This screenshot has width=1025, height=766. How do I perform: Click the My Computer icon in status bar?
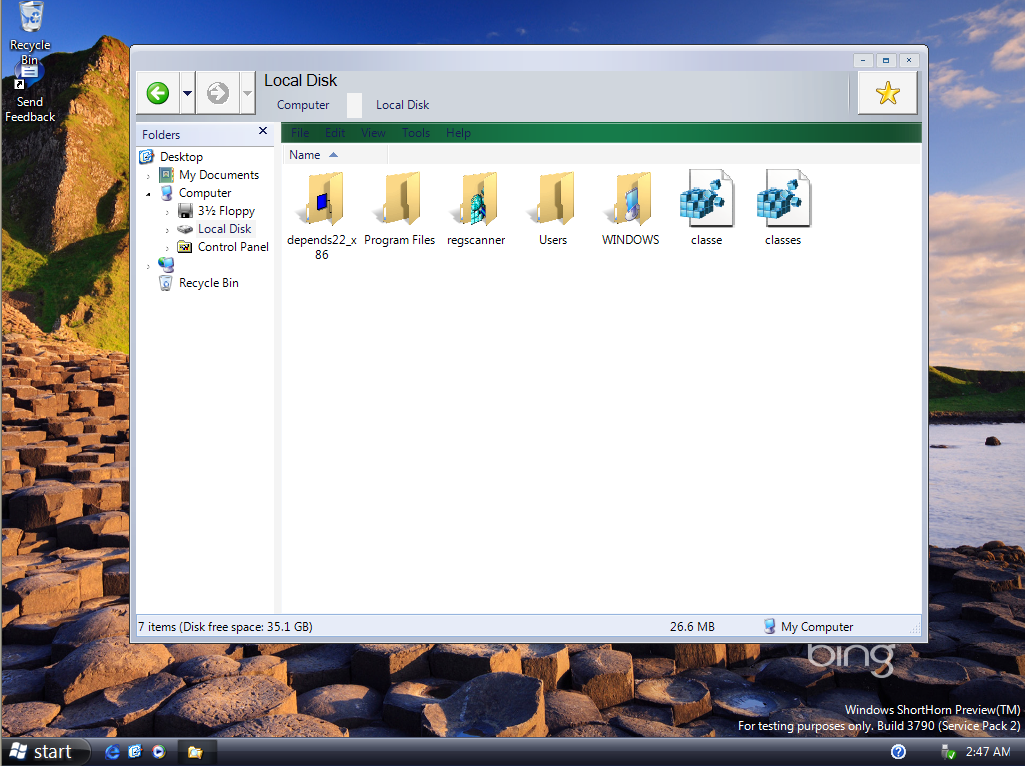pos(770,626)
